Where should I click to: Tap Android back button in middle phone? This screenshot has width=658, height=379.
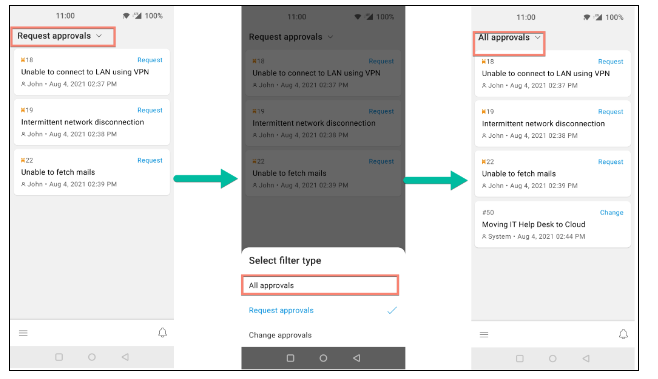[x=356, y=358]
